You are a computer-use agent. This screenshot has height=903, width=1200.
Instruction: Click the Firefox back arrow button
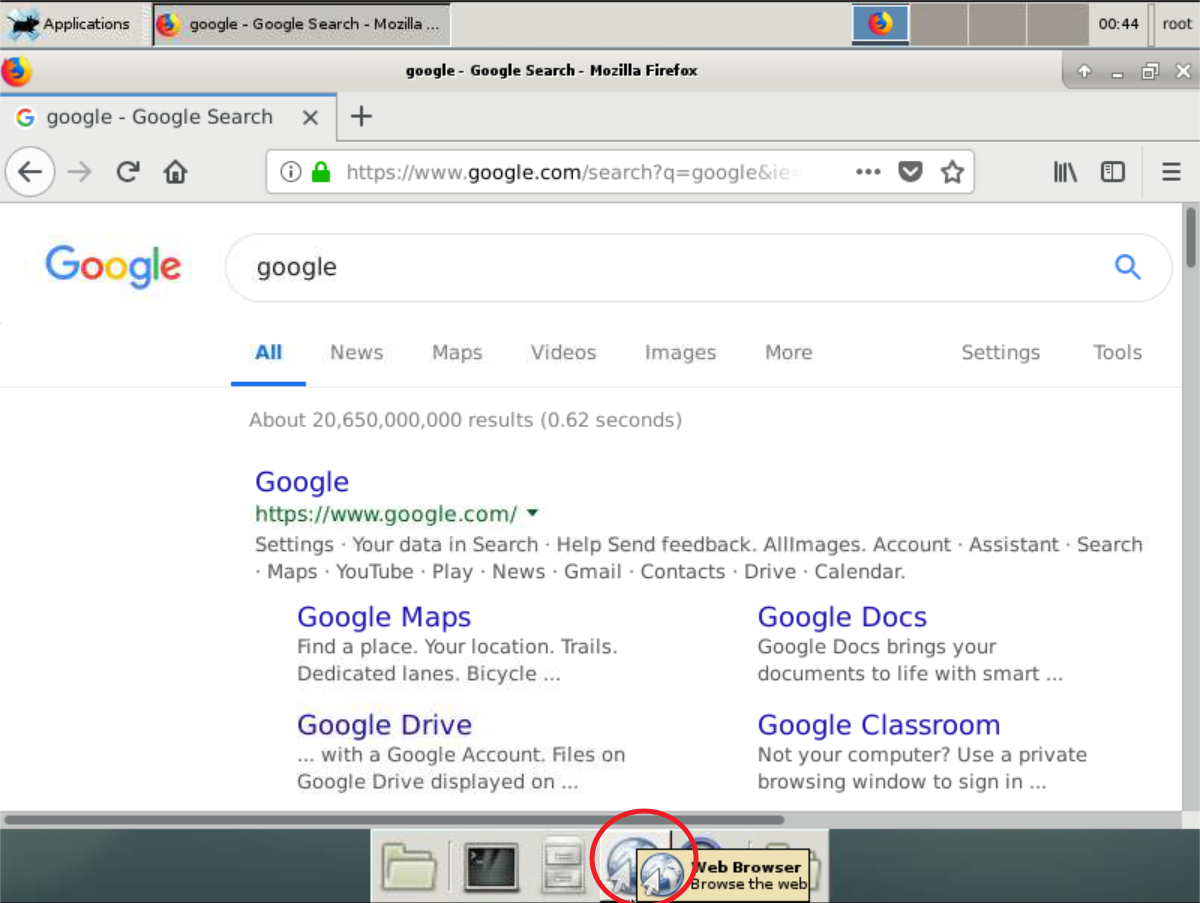[x=30, y=172]
